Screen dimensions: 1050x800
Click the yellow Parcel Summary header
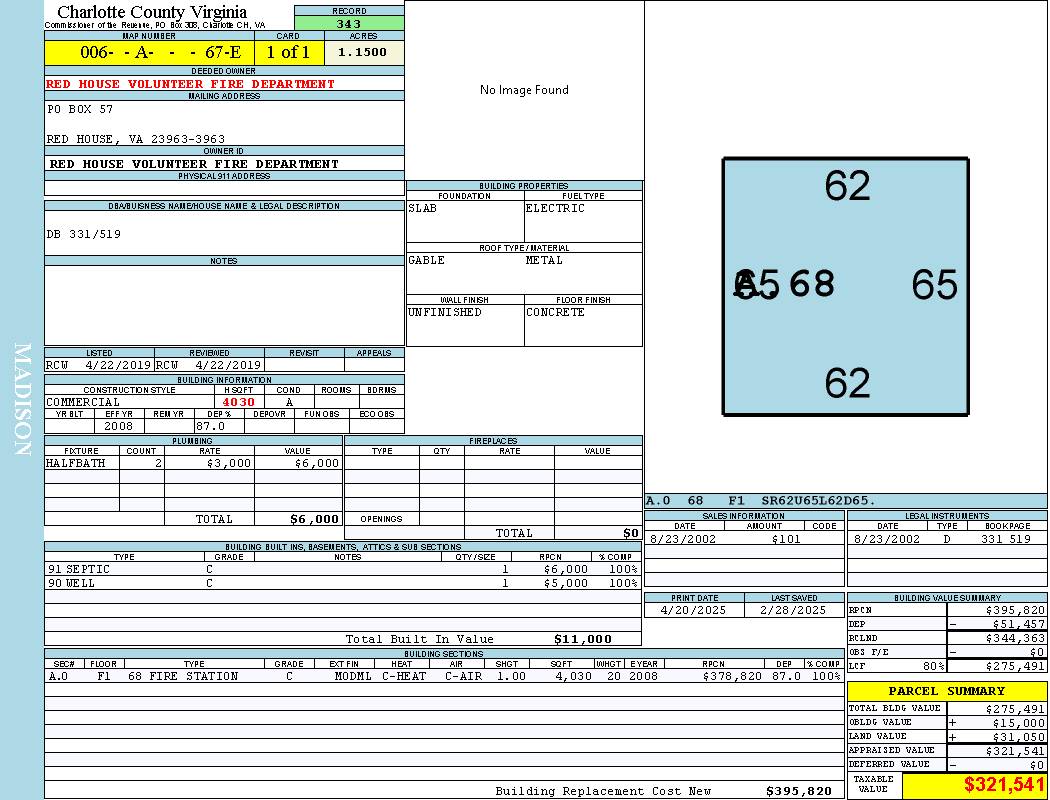(947, 691)
